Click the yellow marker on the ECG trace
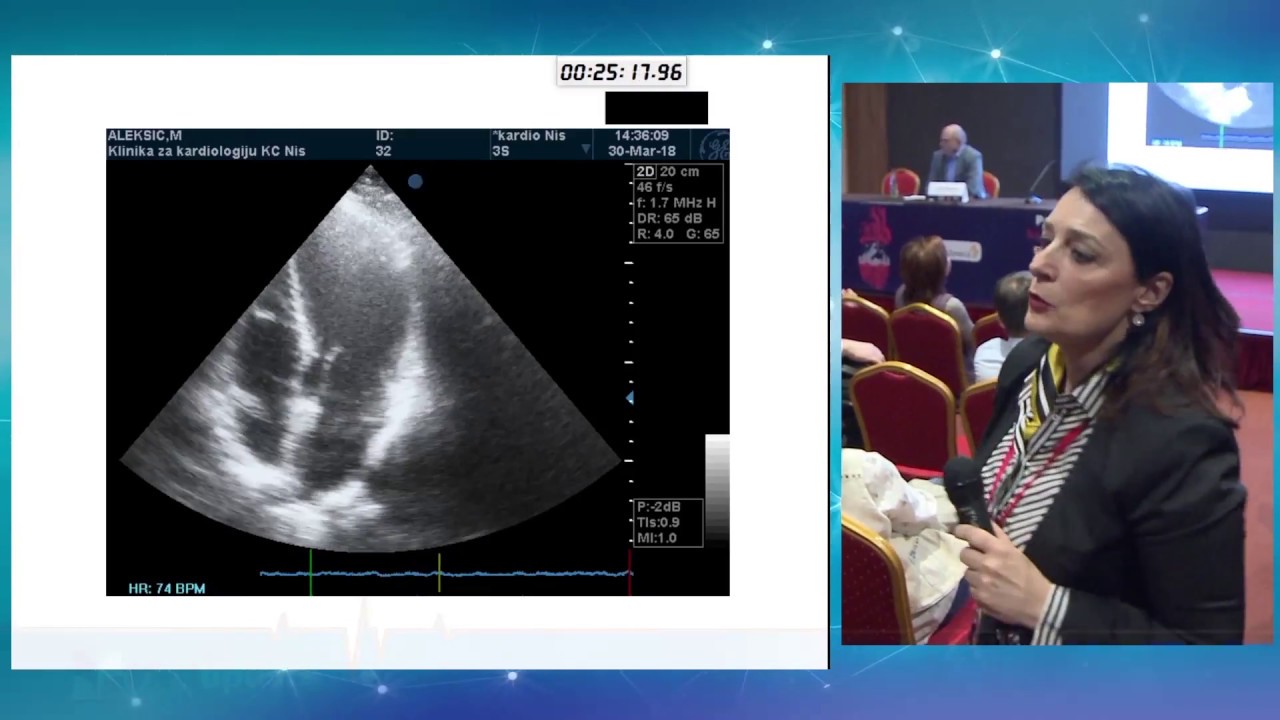Viewport: 1280px width, 720px height. pos(439,572)
